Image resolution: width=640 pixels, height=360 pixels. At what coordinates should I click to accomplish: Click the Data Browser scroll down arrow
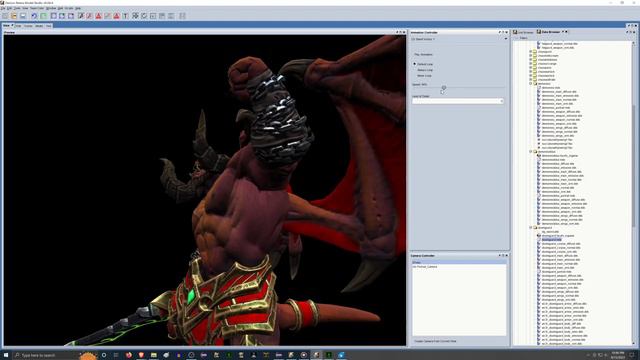click(x=633, y=343)
